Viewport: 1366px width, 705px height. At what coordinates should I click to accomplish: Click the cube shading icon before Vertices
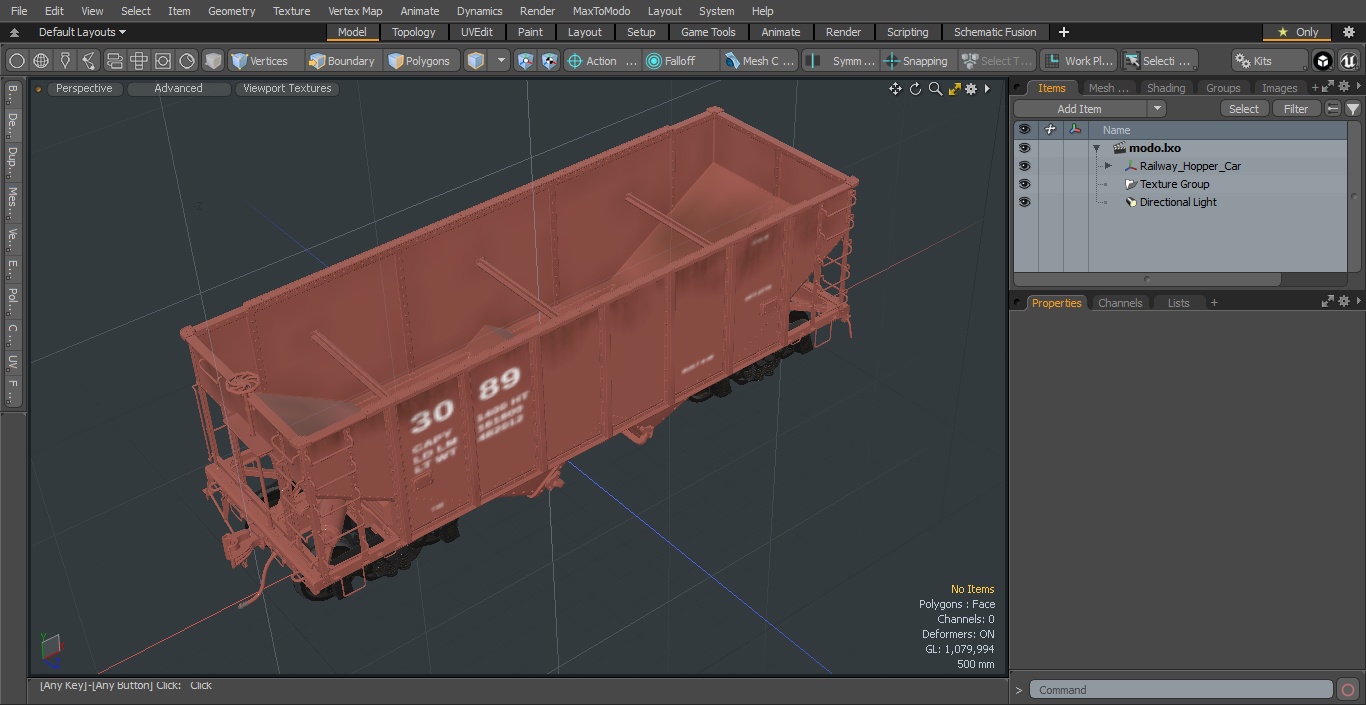(x=213, y=61)
